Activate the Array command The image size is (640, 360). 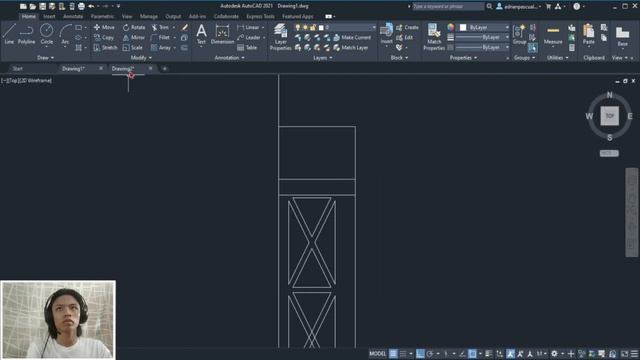coord(161,48)
